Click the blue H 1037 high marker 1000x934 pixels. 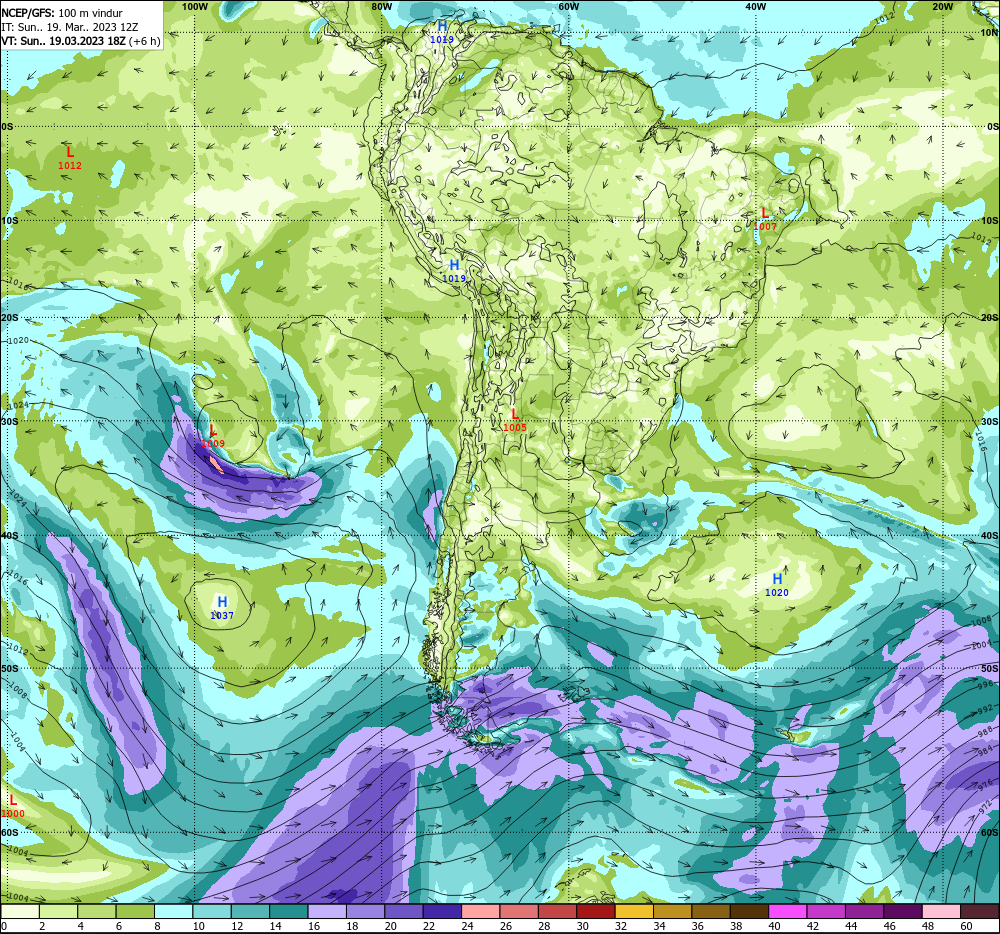[222, 608]
